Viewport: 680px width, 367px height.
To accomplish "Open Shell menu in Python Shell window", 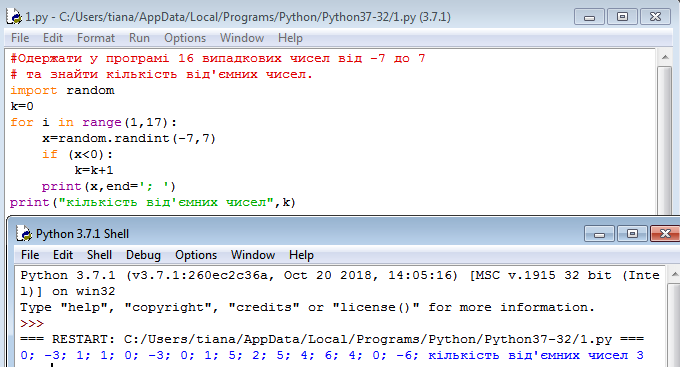I will (99, 255).
